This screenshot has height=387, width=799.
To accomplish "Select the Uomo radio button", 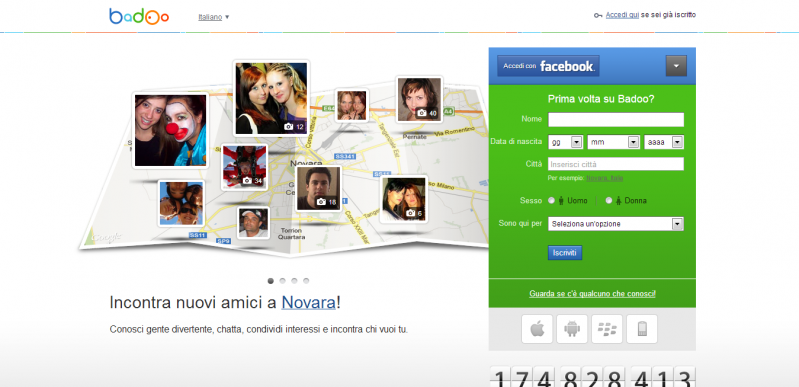I will 551,201.
